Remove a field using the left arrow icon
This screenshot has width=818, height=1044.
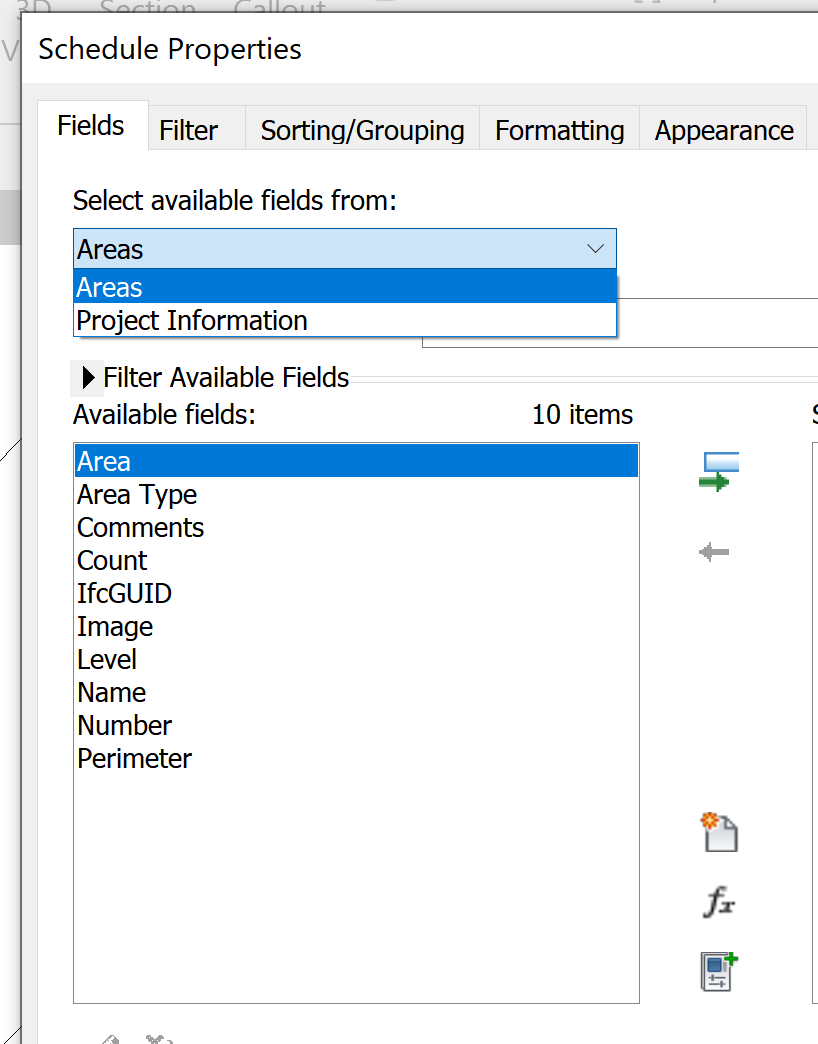coord(714,550)
